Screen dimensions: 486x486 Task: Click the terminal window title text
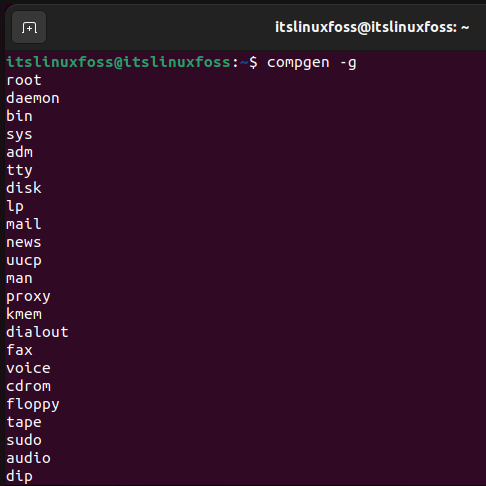pyautogui.click(x=372, y=27)
